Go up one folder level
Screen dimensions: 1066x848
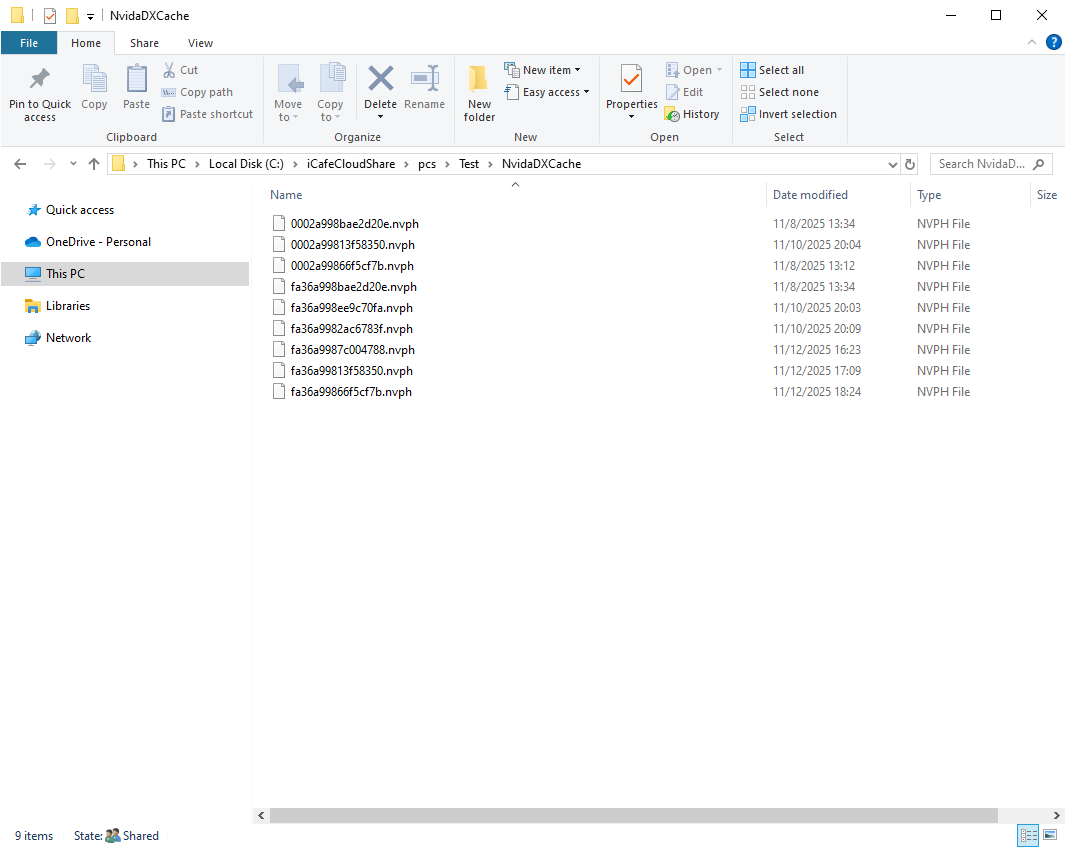94,164
